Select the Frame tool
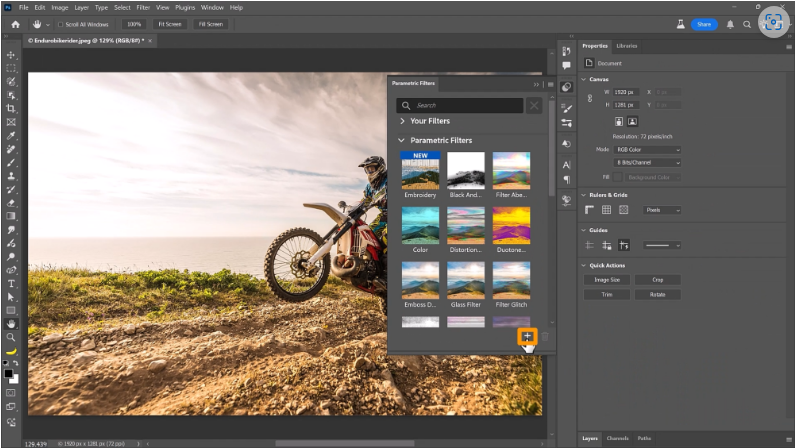This screenshot has height=448, width=795. pyautogui.click(x=11, y=122)
